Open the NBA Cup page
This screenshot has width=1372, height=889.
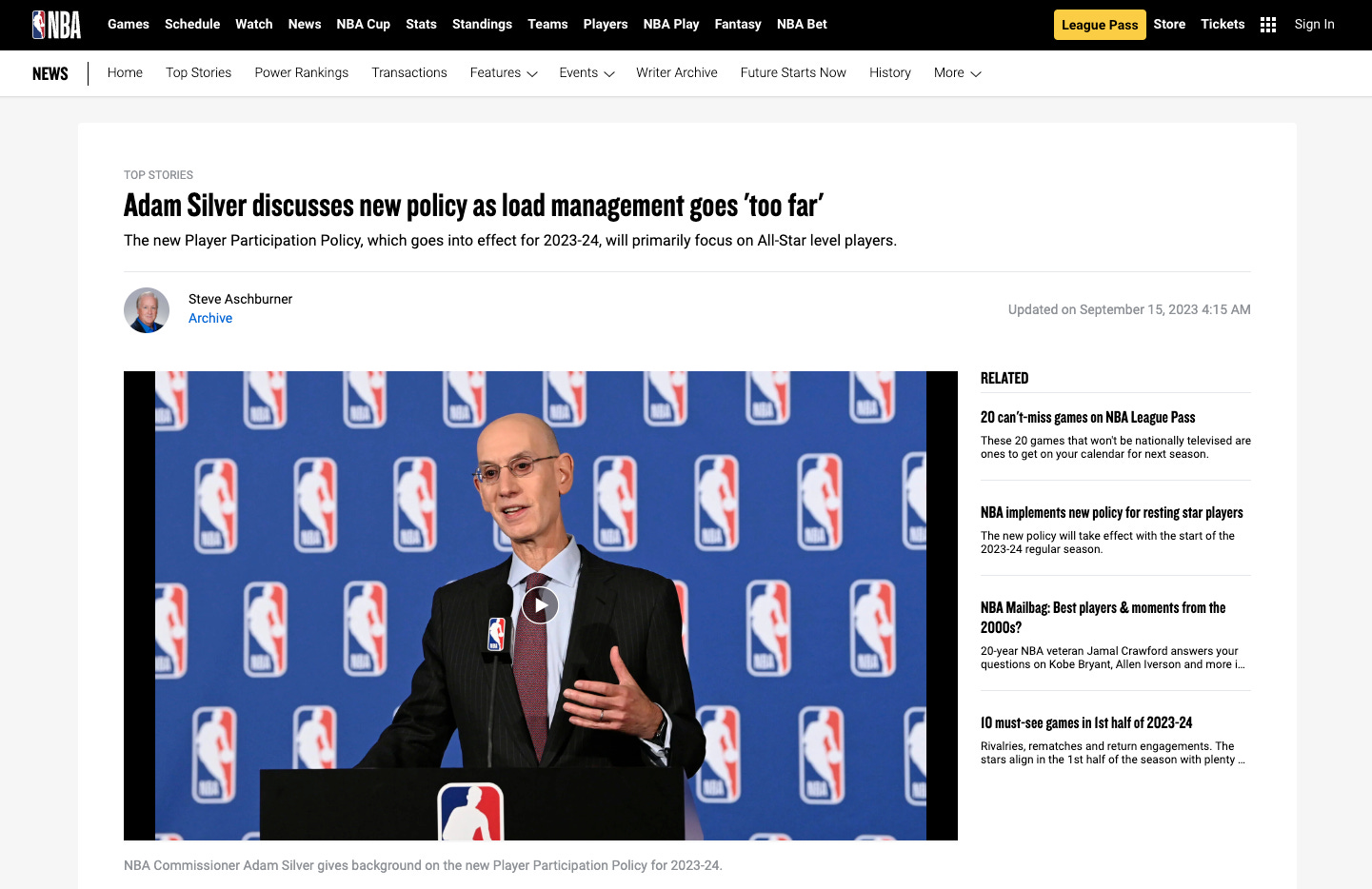[x=364, y=25]
